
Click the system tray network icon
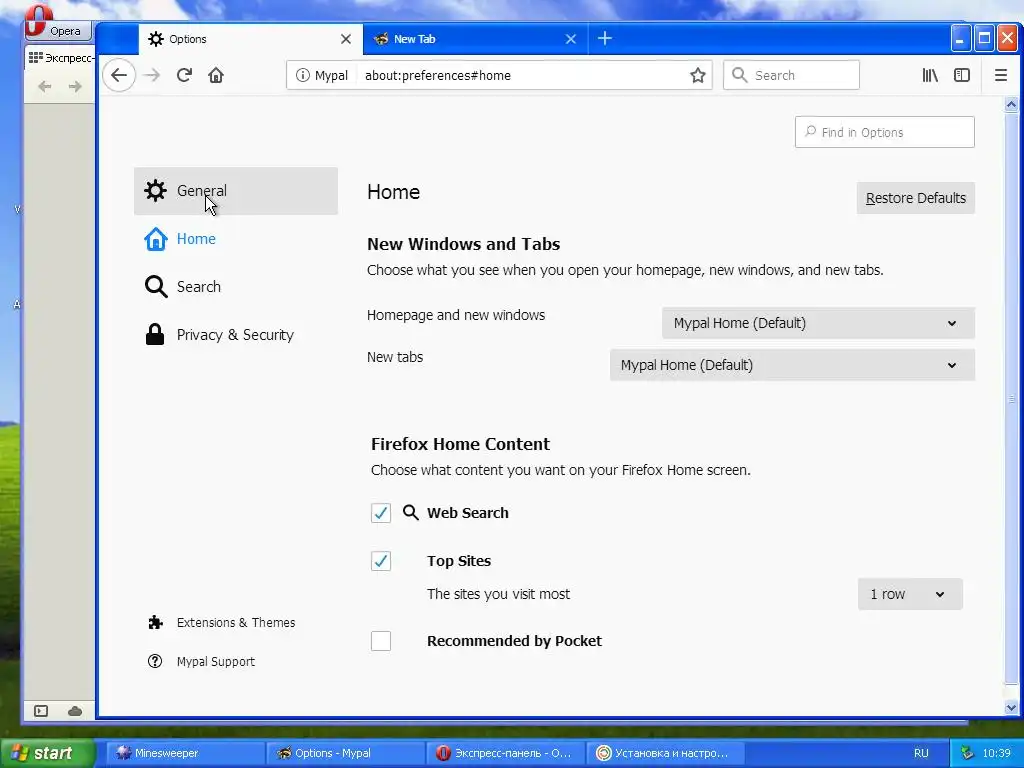click(x=967, y=753)
